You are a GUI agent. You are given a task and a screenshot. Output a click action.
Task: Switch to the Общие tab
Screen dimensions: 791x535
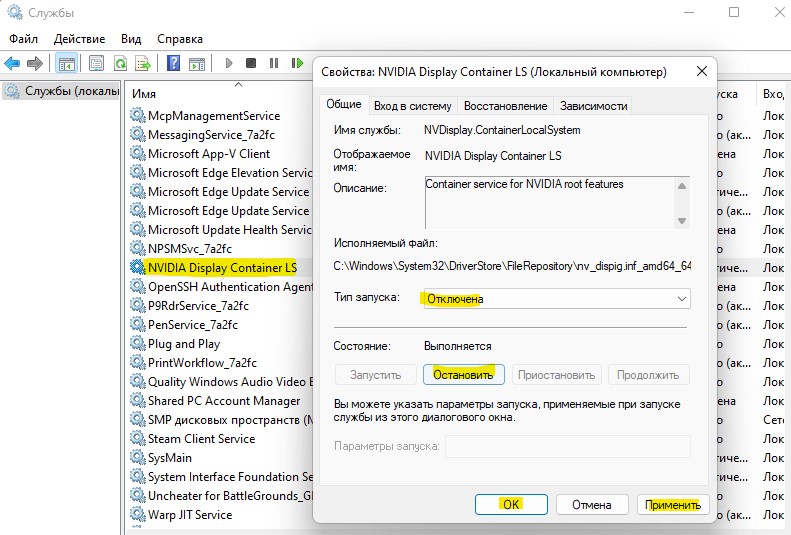click(x=344, y=104)
